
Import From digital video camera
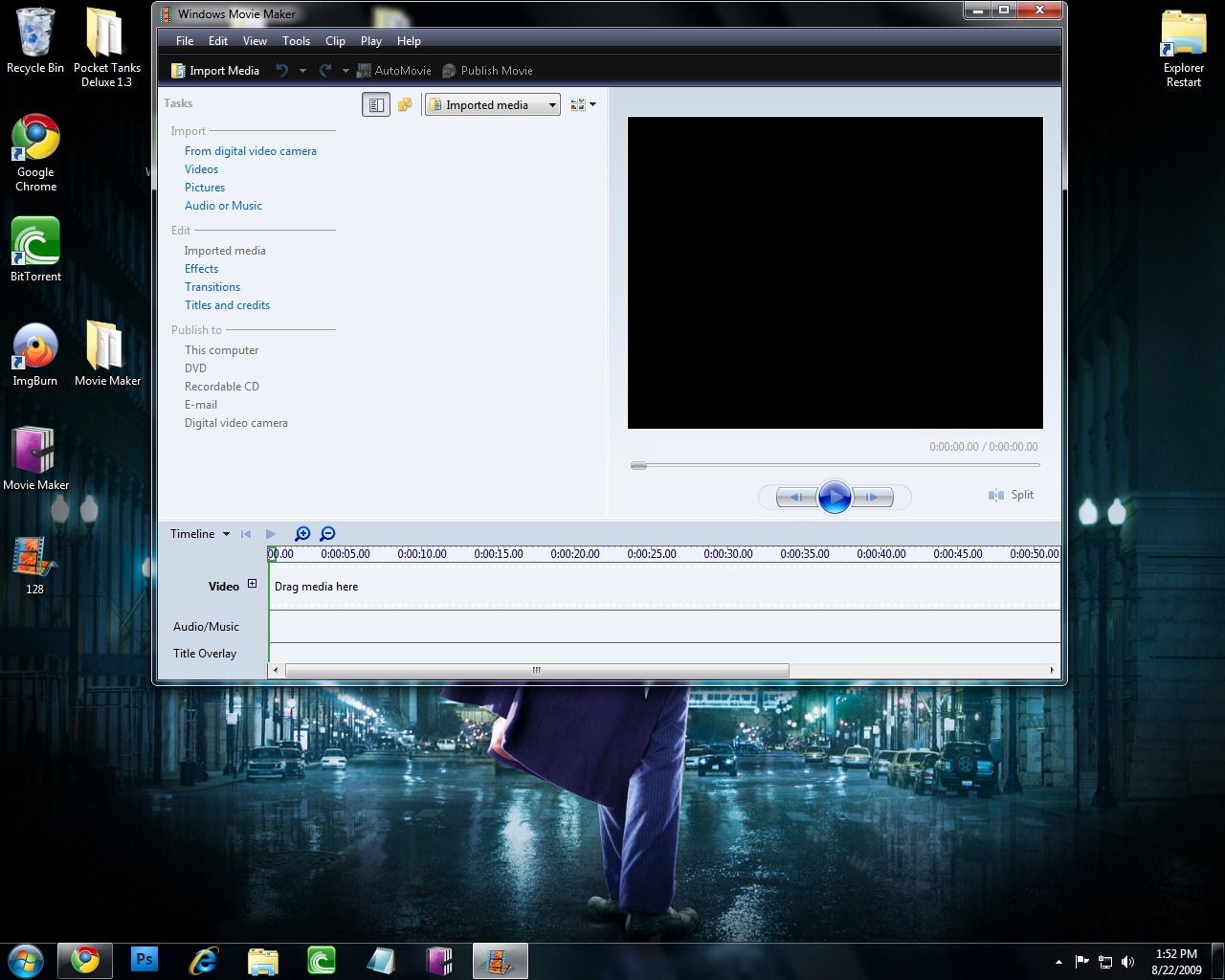pos(251,151)
